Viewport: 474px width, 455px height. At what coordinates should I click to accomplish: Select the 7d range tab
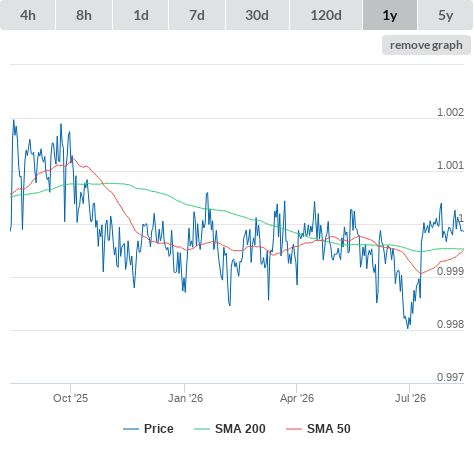pos(197,15)
